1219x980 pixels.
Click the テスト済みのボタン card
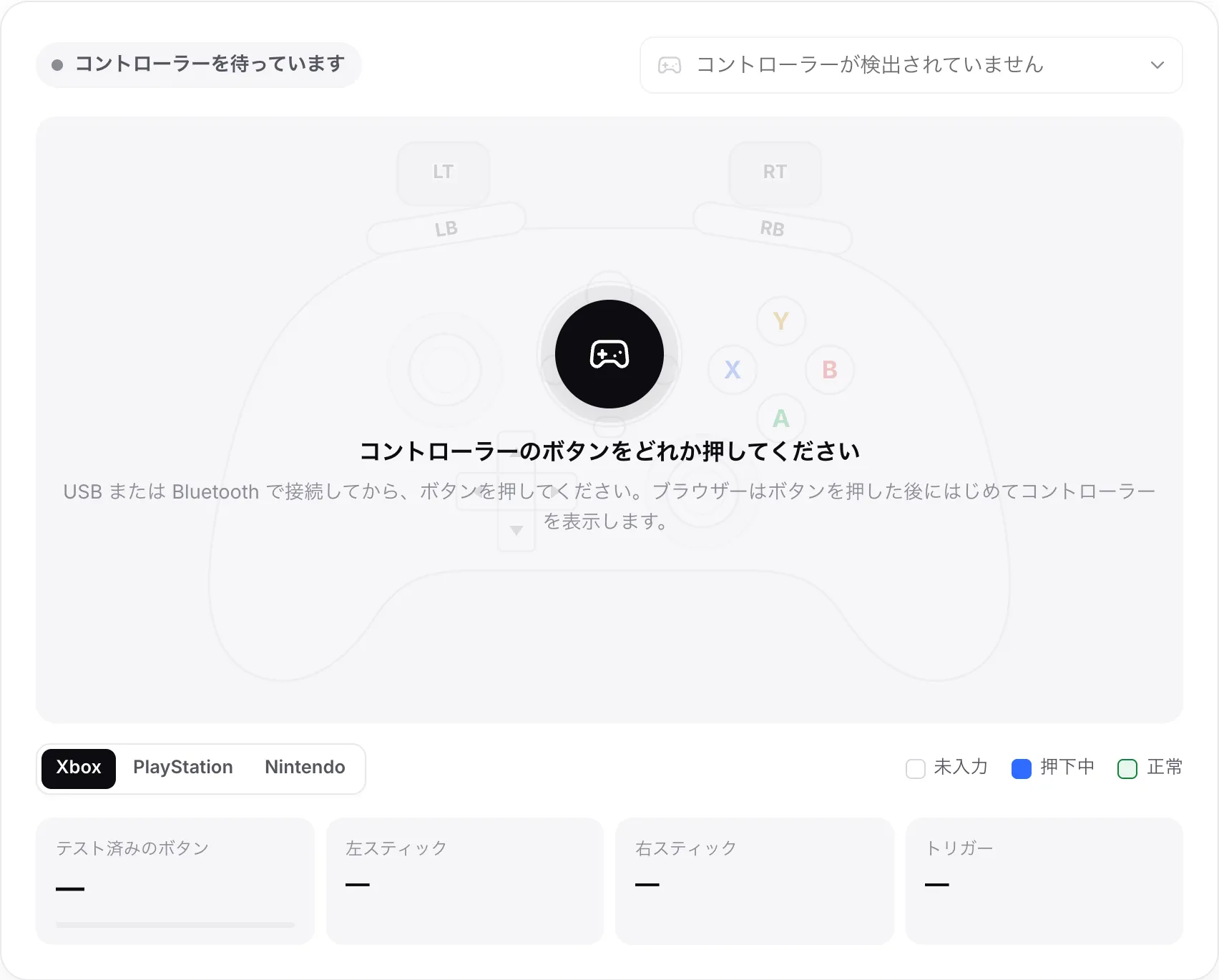[175, 881]
